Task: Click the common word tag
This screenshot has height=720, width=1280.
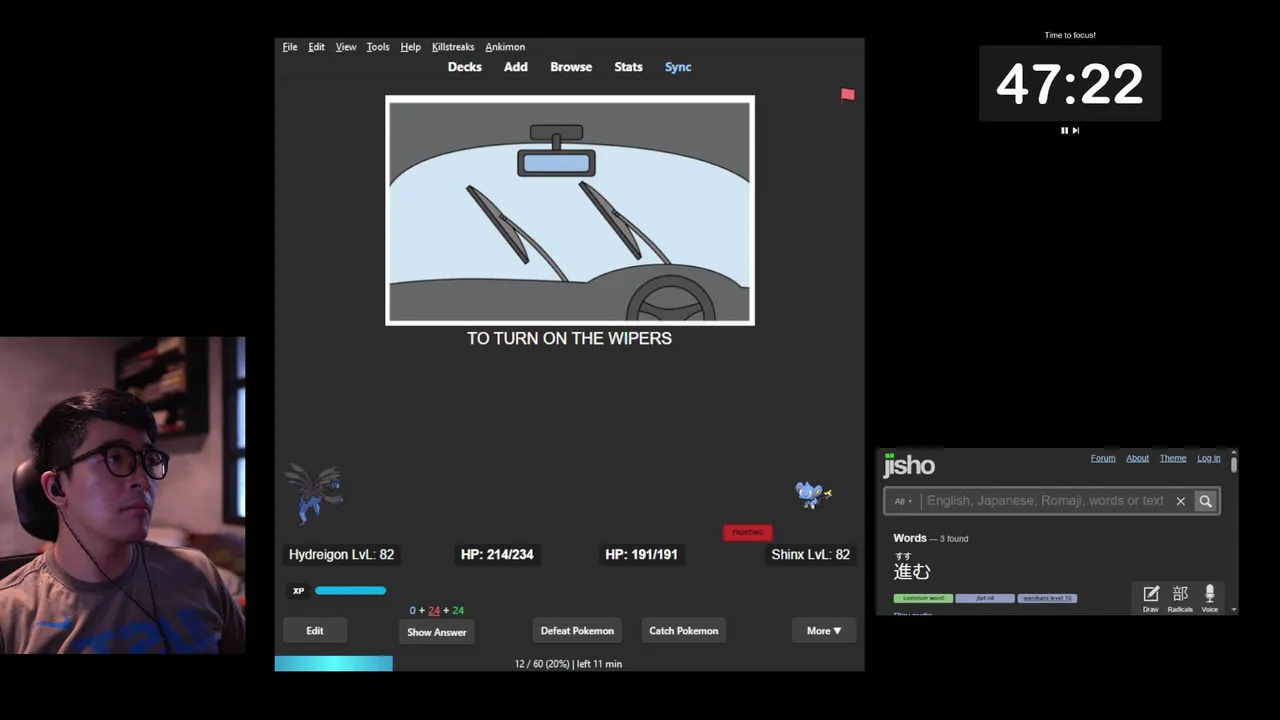Action: point(923,598)
